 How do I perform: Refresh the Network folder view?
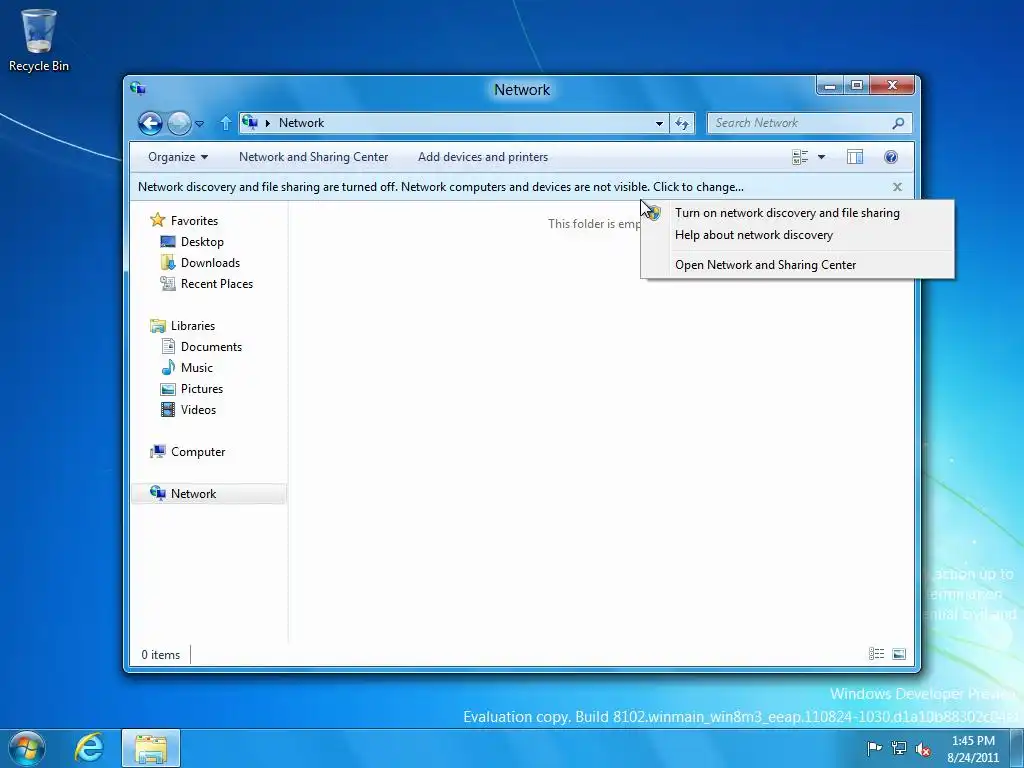tap(682, 123)
